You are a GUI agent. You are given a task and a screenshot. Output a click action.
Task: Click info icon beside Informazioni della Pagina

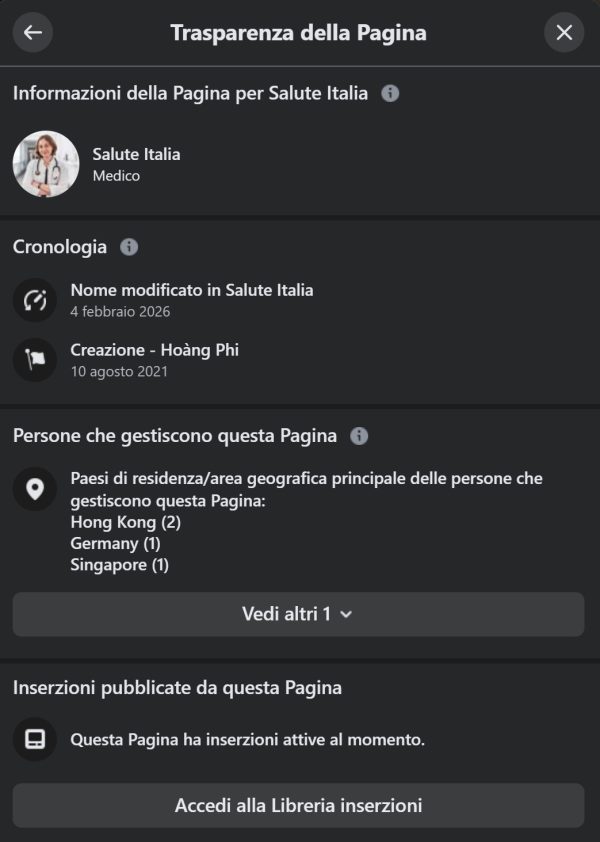click(391, 93)
